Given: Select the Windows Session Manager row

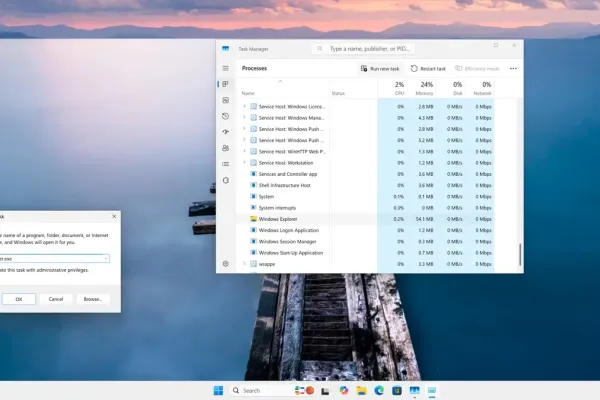Looking at the screenshot, I should [x=367, y=242].
